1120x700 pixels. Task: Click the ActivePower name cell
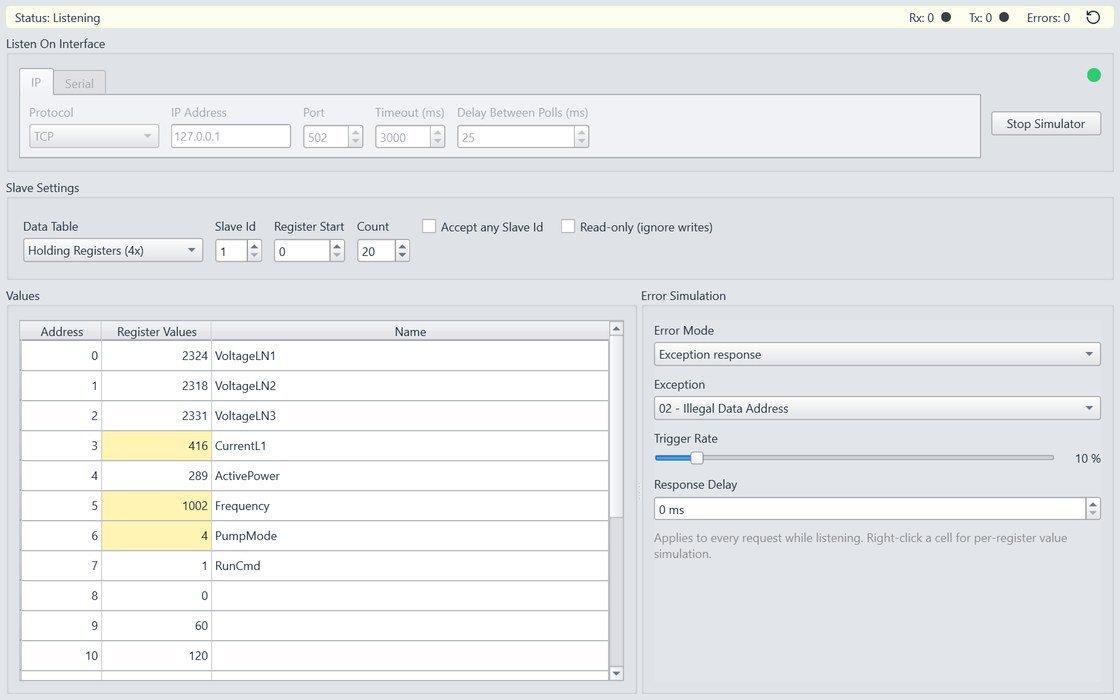410,476
